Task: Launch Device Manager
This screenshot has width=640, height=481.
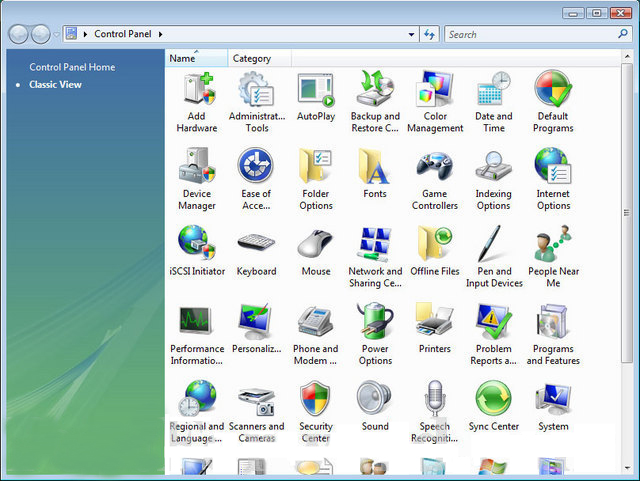Action: click(x=197, y=180)
